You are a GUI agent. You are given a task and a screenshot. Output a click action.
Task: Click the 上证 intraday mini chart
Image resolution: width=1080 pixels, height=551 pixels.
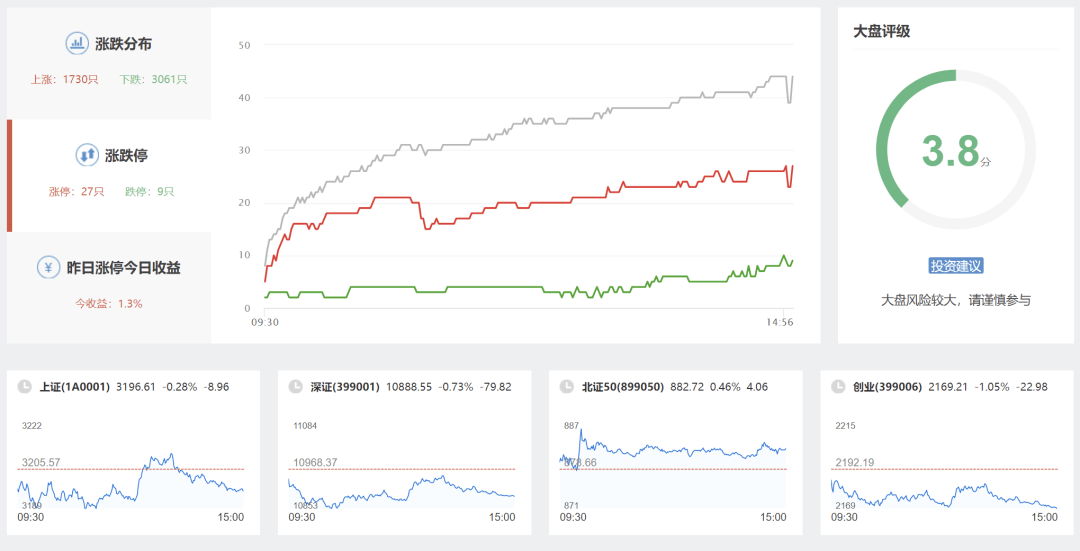click(131, 470)
